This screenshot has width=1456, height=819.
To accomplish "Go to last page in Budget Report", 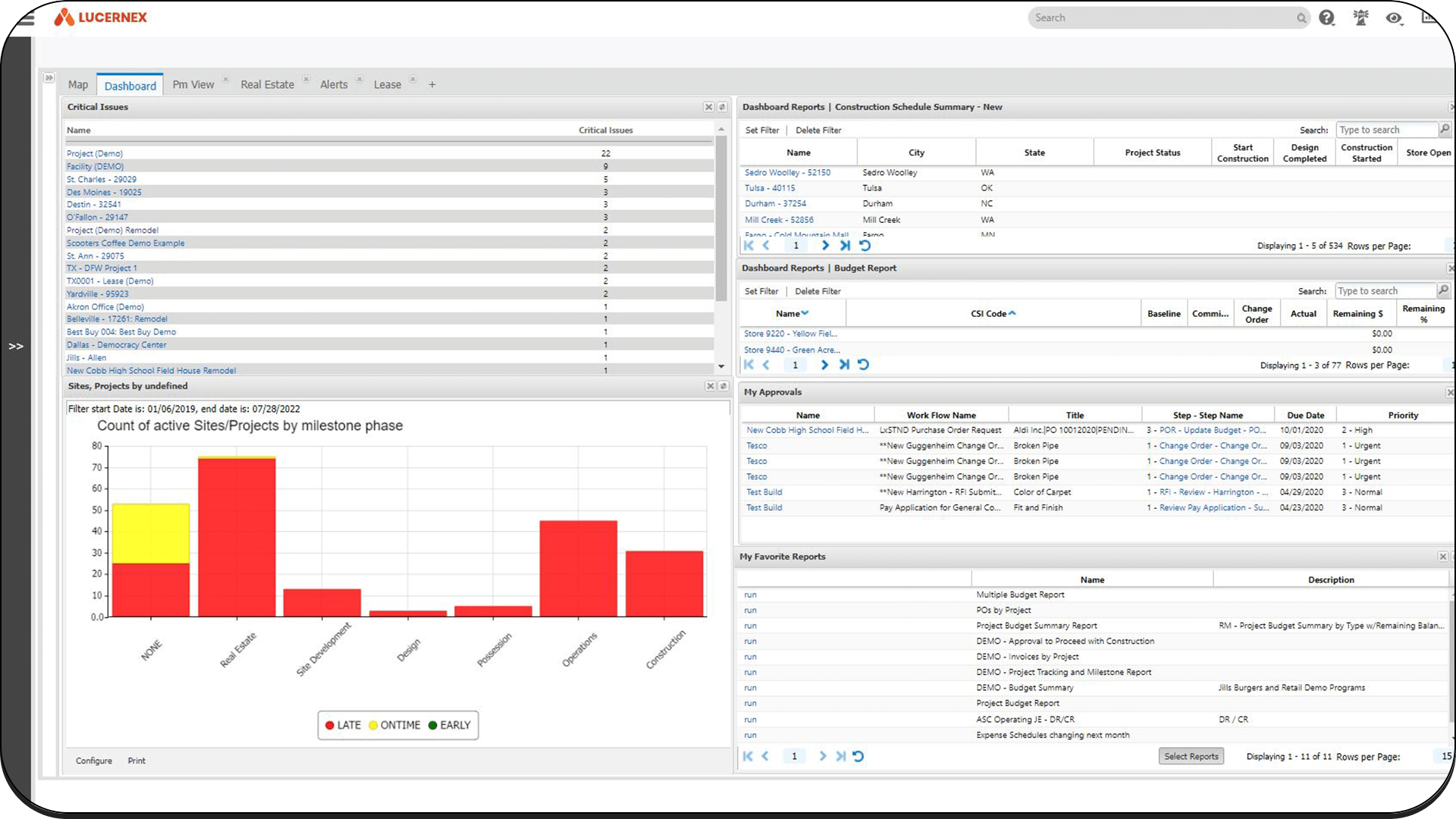I will [844, 365].
